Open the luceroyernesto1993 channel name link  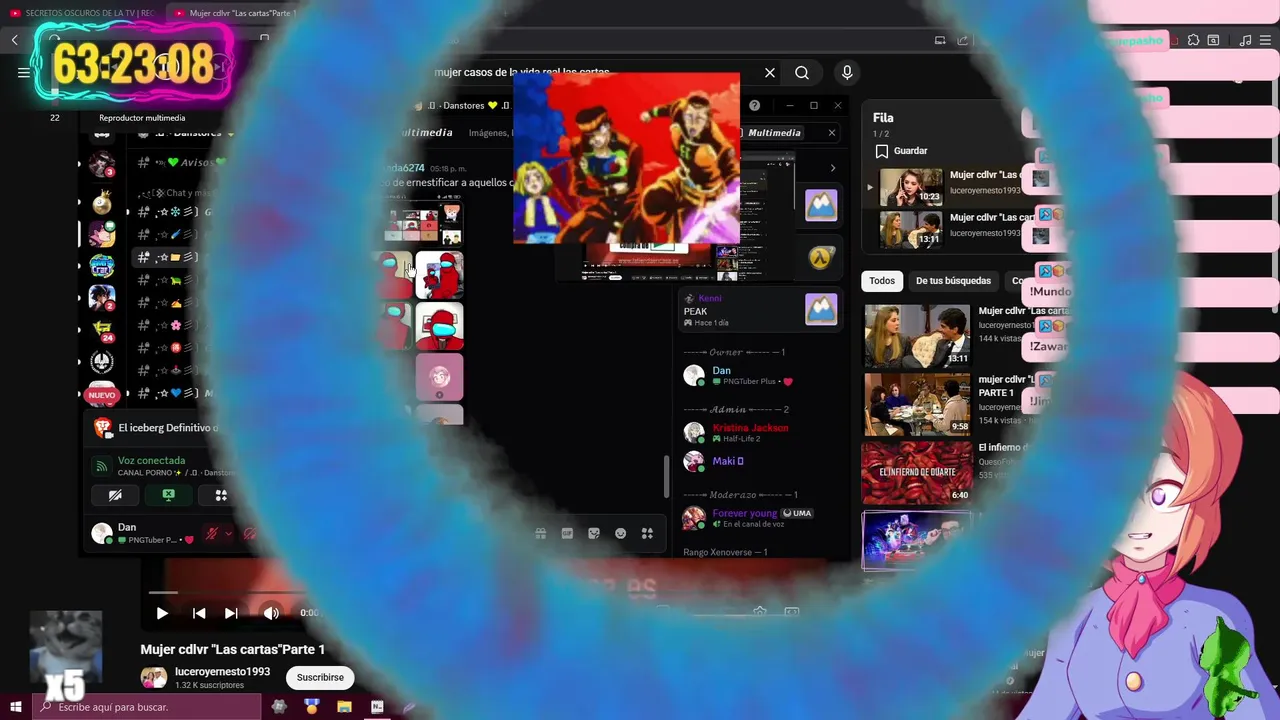[x=222, y=672]
